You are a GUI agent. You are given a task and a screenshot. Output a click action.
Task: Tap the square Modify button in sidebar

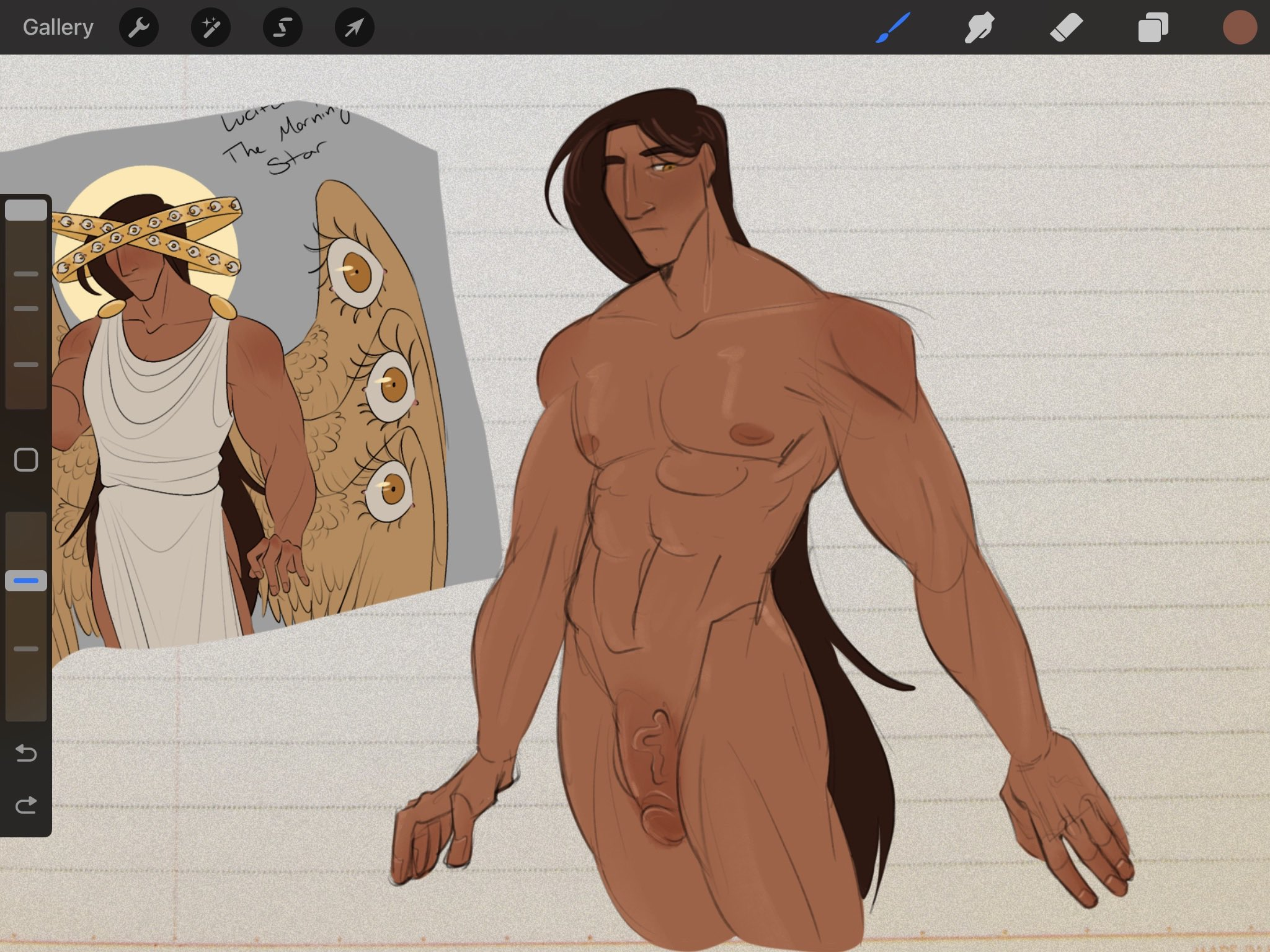[x=26, y=460]
